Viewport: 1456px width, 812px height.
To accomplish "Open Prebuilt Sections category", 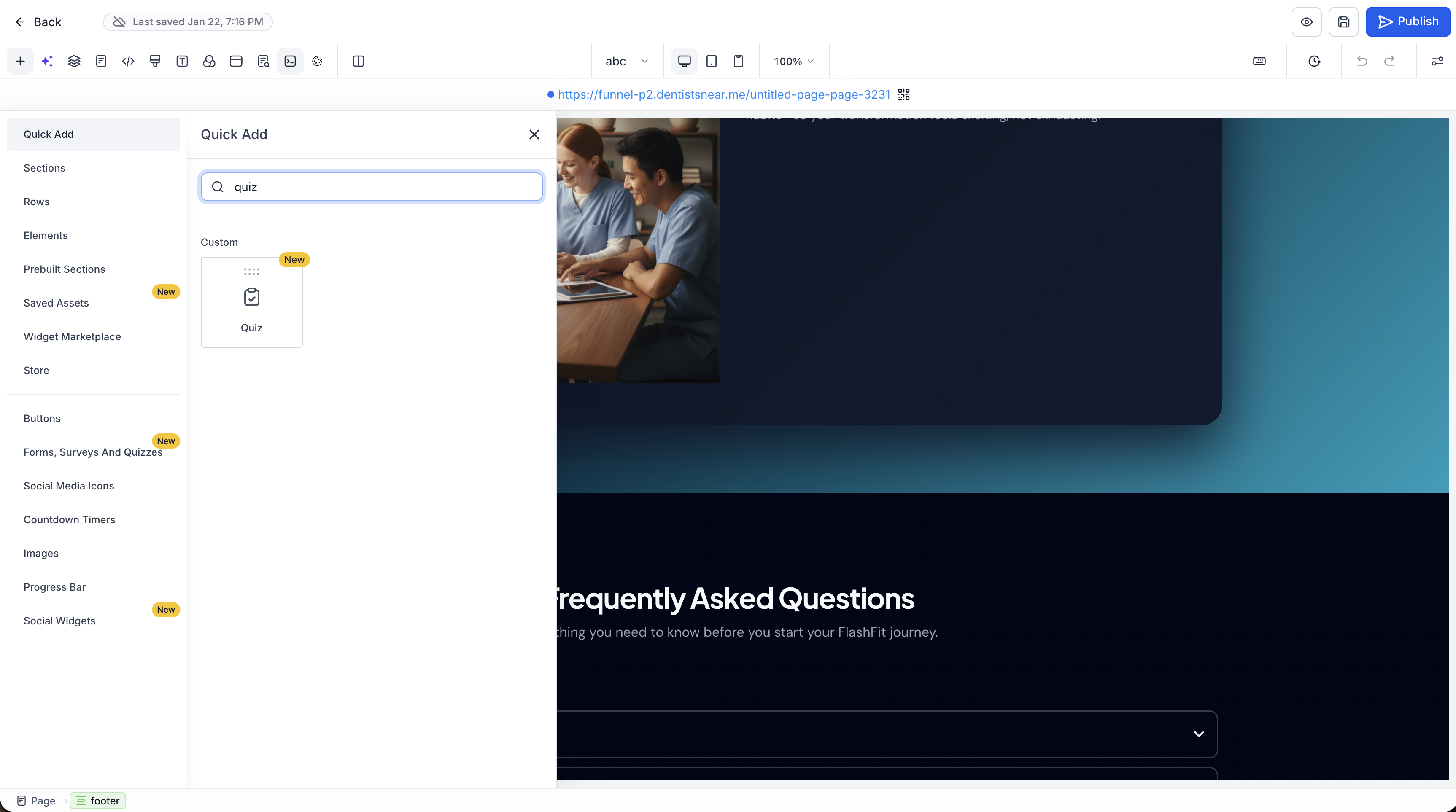I will tap(93, 269).
